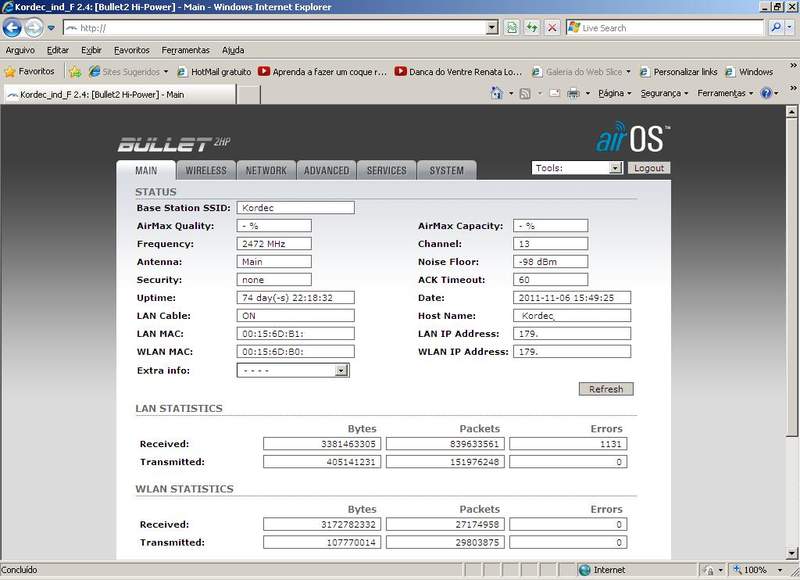
Task: Click the Date value '2011-11-06 15:49:25'
Action: (x=572, y=297)
